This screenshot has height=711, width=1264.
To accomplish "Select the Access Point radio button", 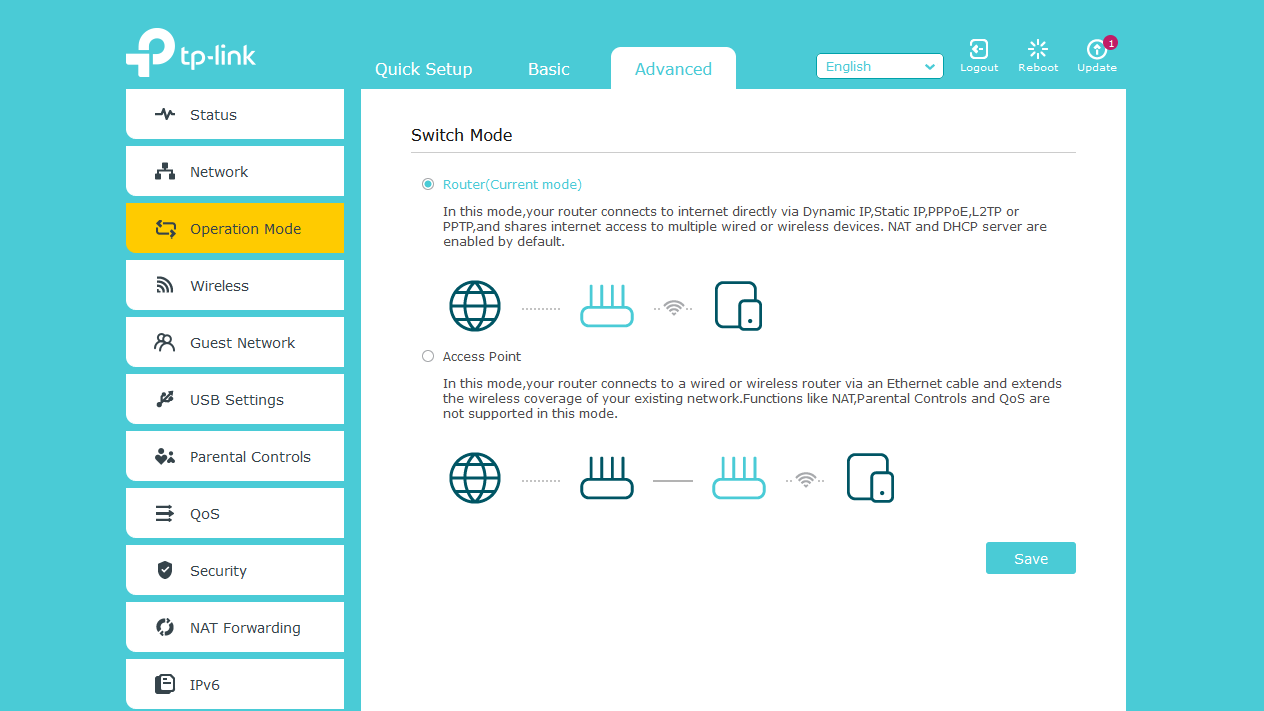I will click(x=428, y=356).
